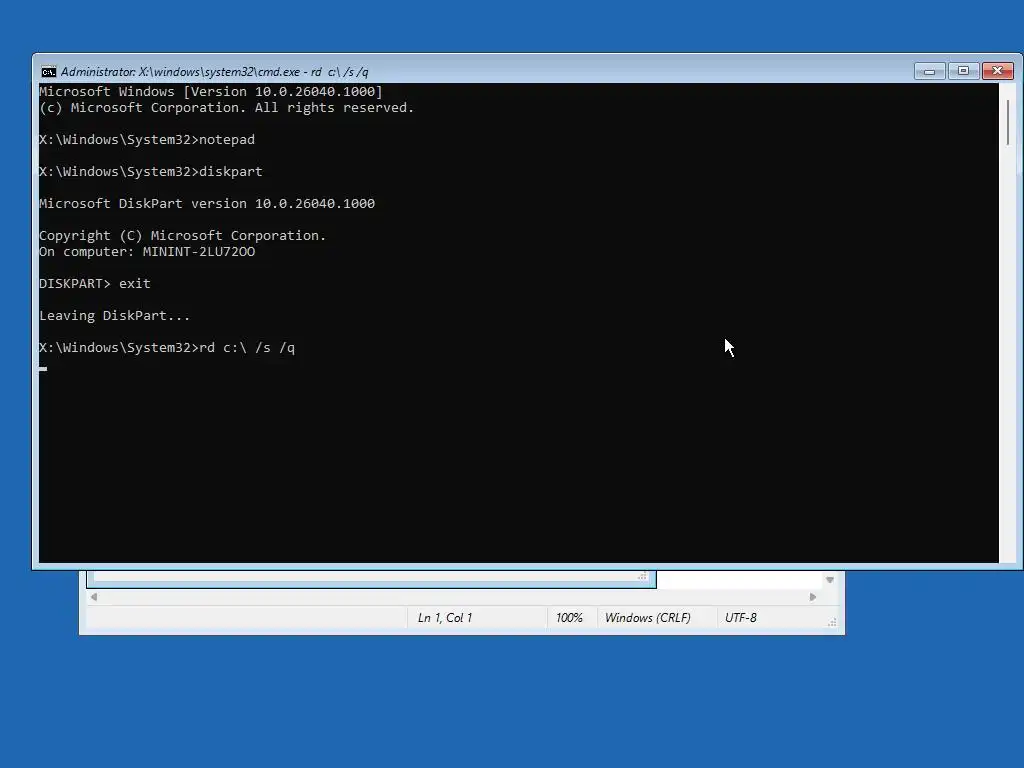The image size is (1024, 768).
Task: Click the 'X:\Windows\System32>diskpart' line
Action: pos(151,172)
